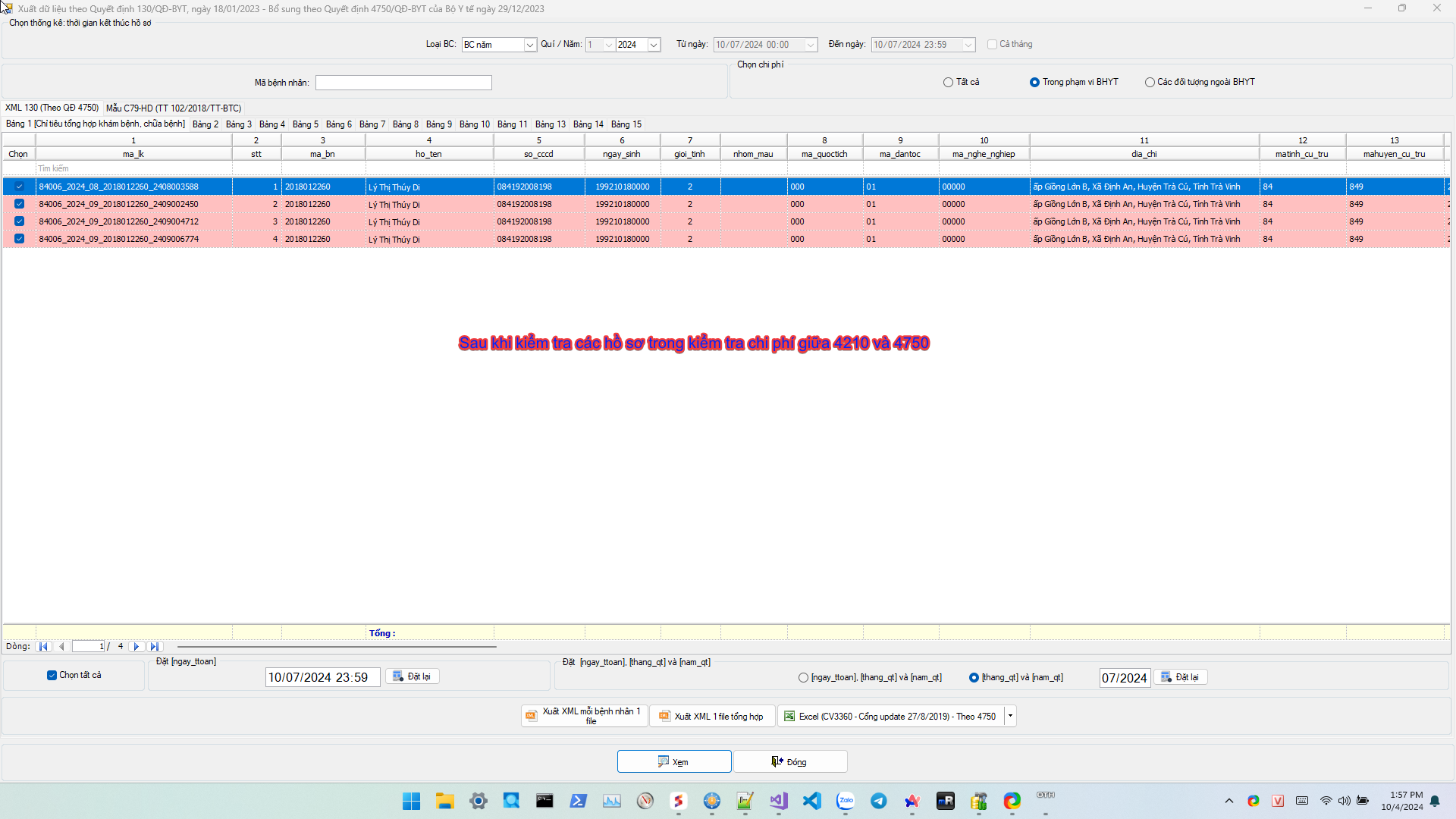
Task: Open Excel export options dropdown arrow
Action: click(1010, 716)
